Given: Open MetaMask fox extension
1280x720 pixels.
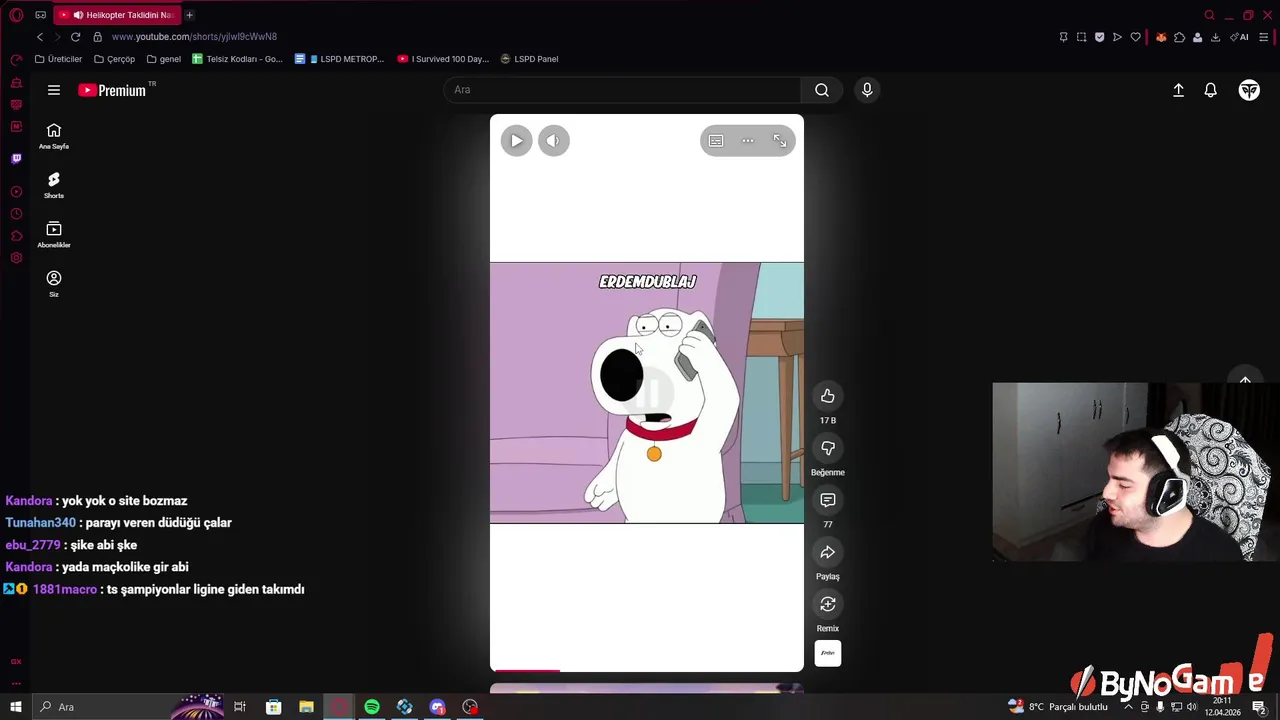Looking at the screenshot, I should click(x=1161, y=37).
